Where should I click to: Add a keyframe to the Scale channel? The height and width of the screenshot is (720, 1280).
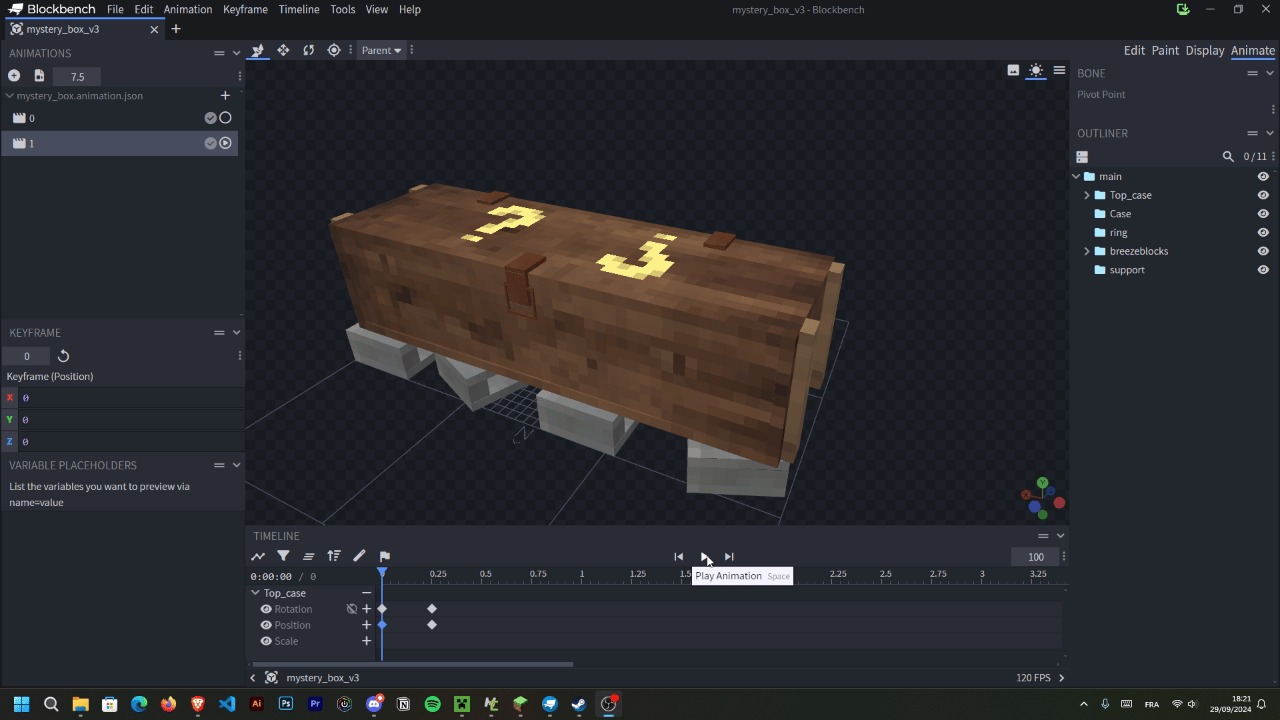pos(367,641)
